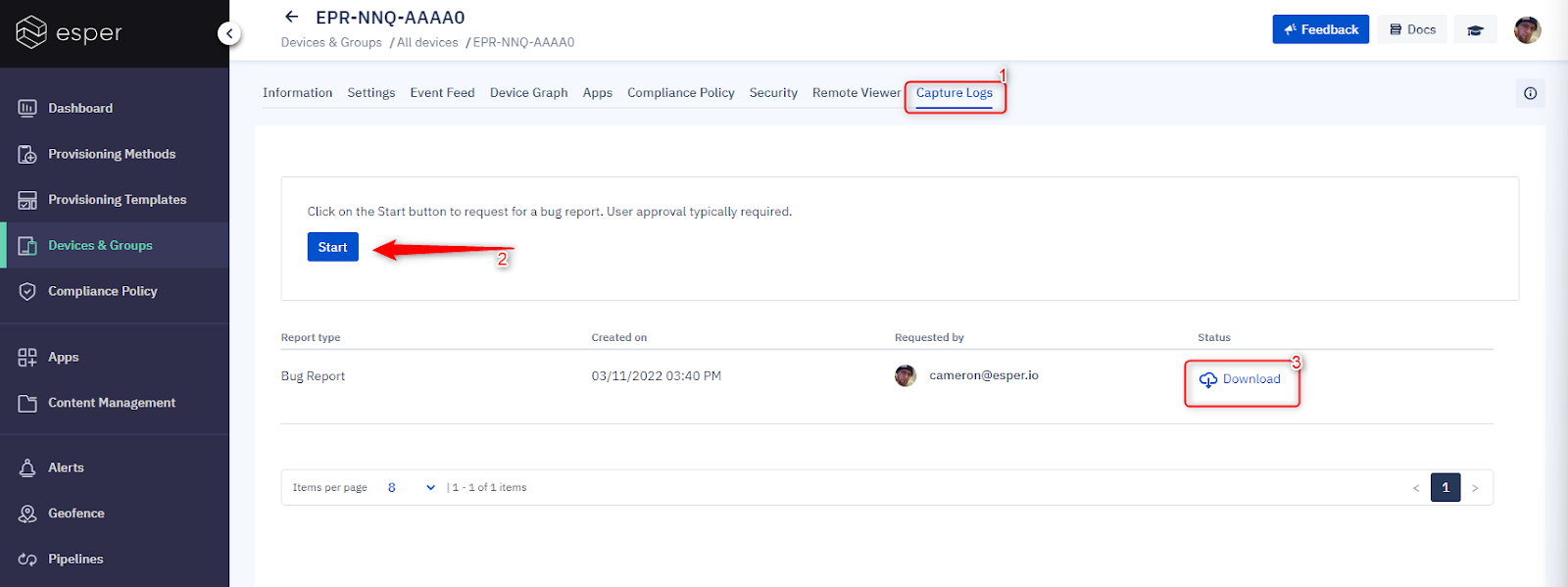The image size is (1568, 587).
Task: Click the 1 - 1 of 1 items text
Action: [490, 487]
